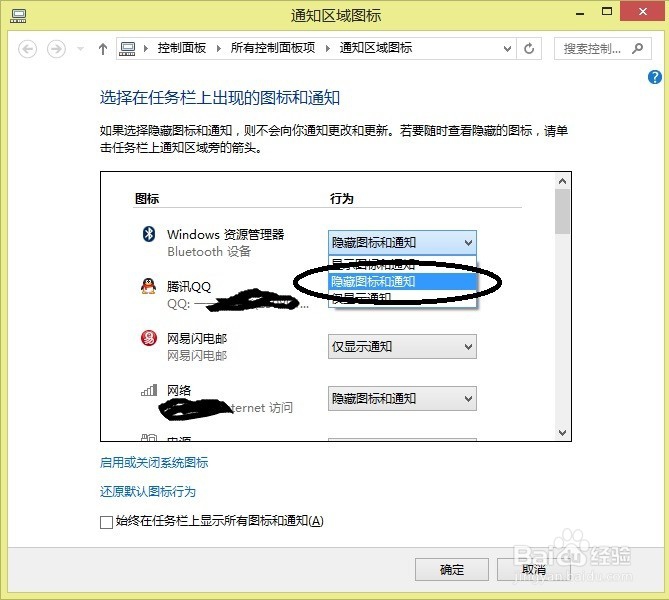This screenshot has height=600, width=669.
Task: Click the window icon in the title bar
Action: 18,16
